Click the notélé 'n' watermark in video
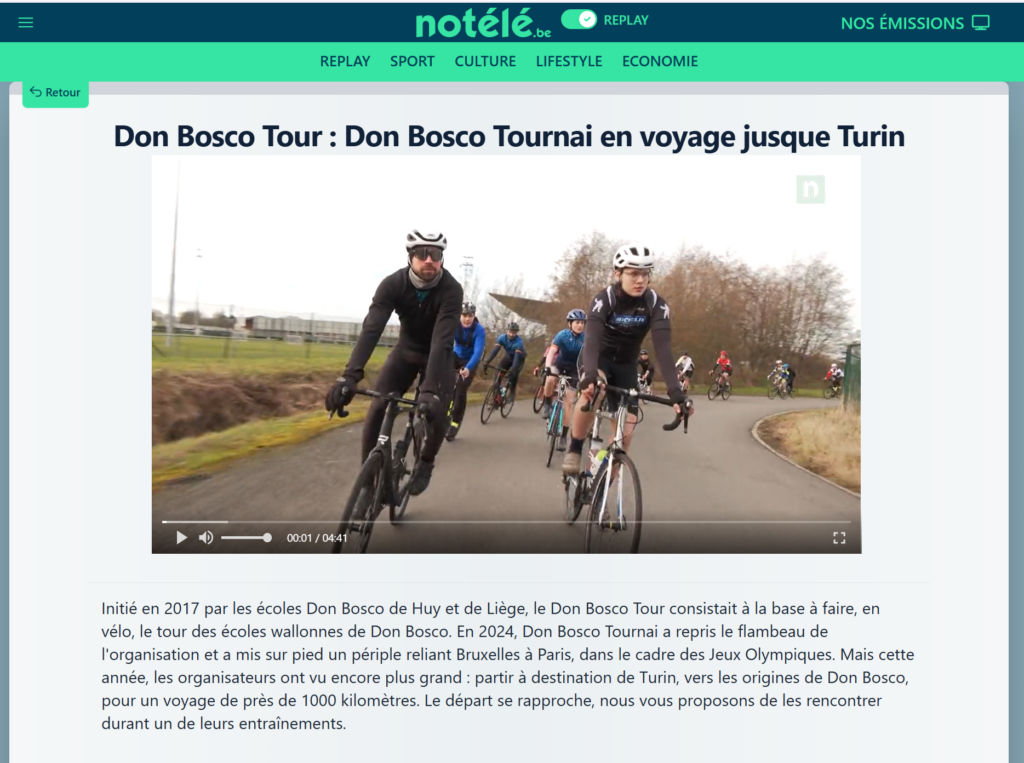The height and width of the screenshot is (763, 1024). pyautogui.click(x=810, y=189)
